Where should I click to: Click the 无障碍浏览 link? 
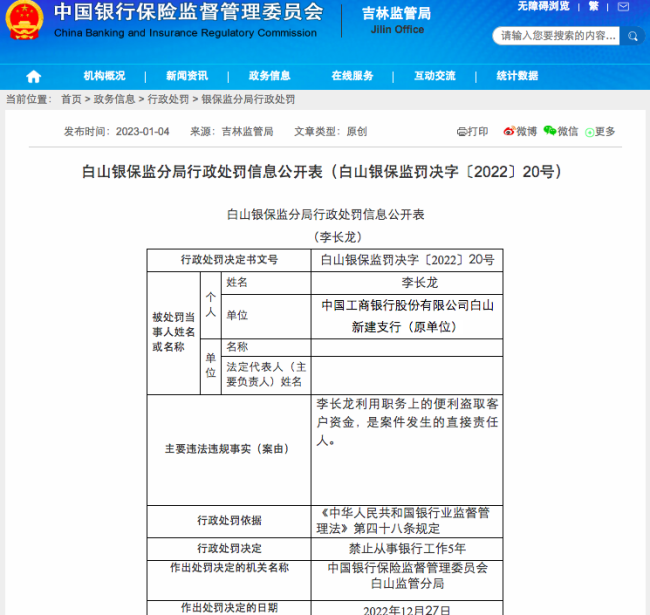543,6
